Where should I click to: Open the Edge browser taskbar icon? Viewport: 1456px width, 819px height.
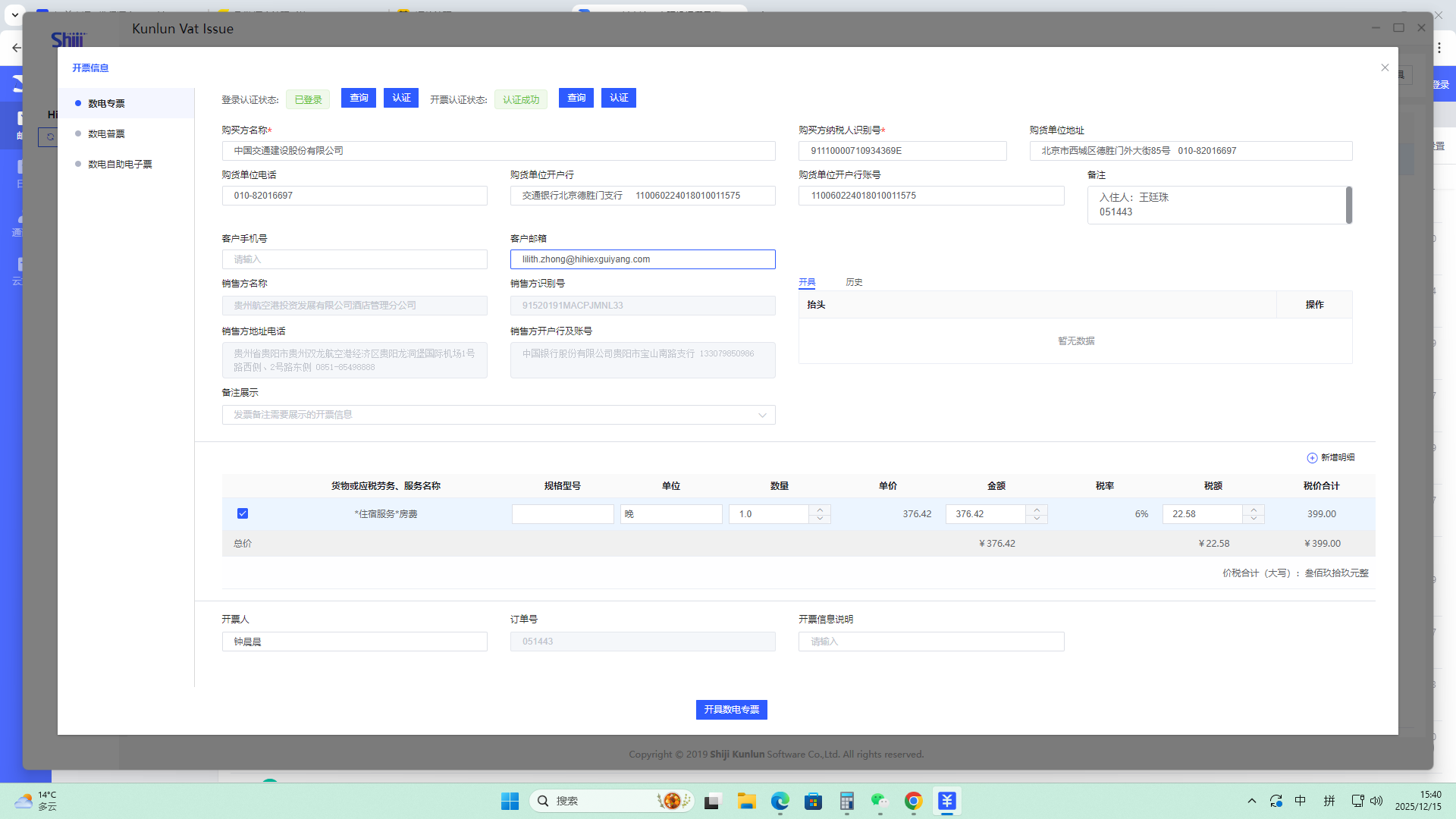[x=780, y=801]
